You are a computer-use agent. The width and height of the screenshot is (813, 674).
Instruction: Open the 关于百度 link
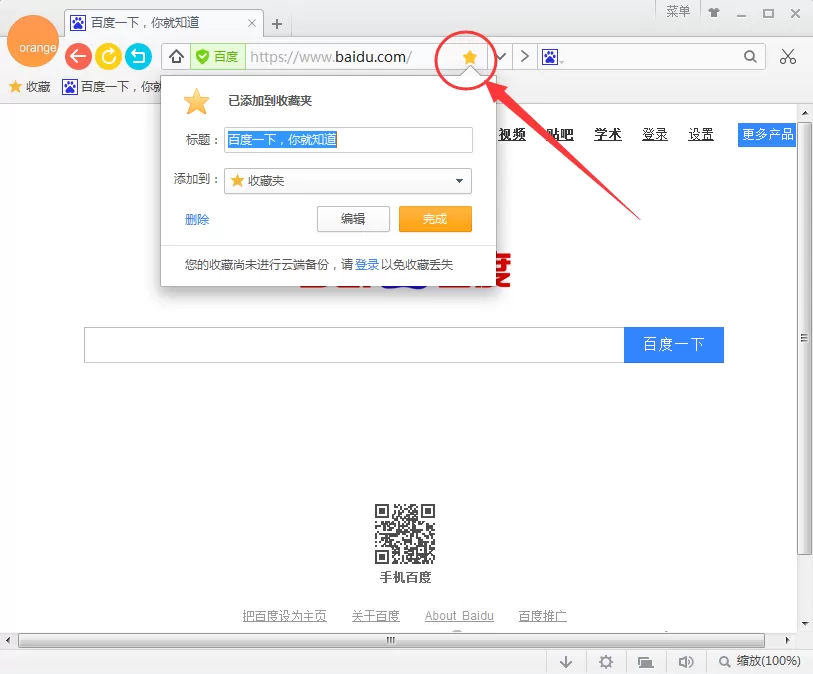(x=375, y=616)
